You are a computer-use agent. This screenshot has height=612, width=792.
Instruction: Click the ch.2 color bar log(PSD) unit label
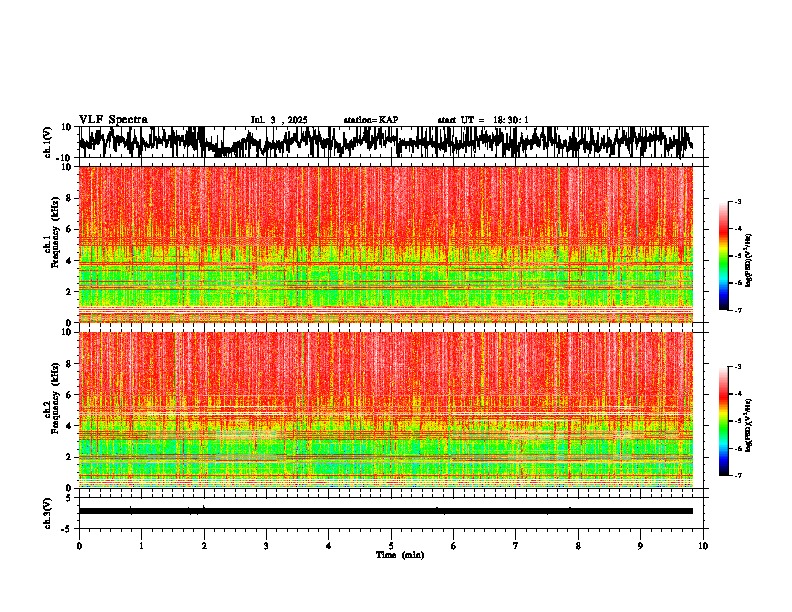[749, 425]
